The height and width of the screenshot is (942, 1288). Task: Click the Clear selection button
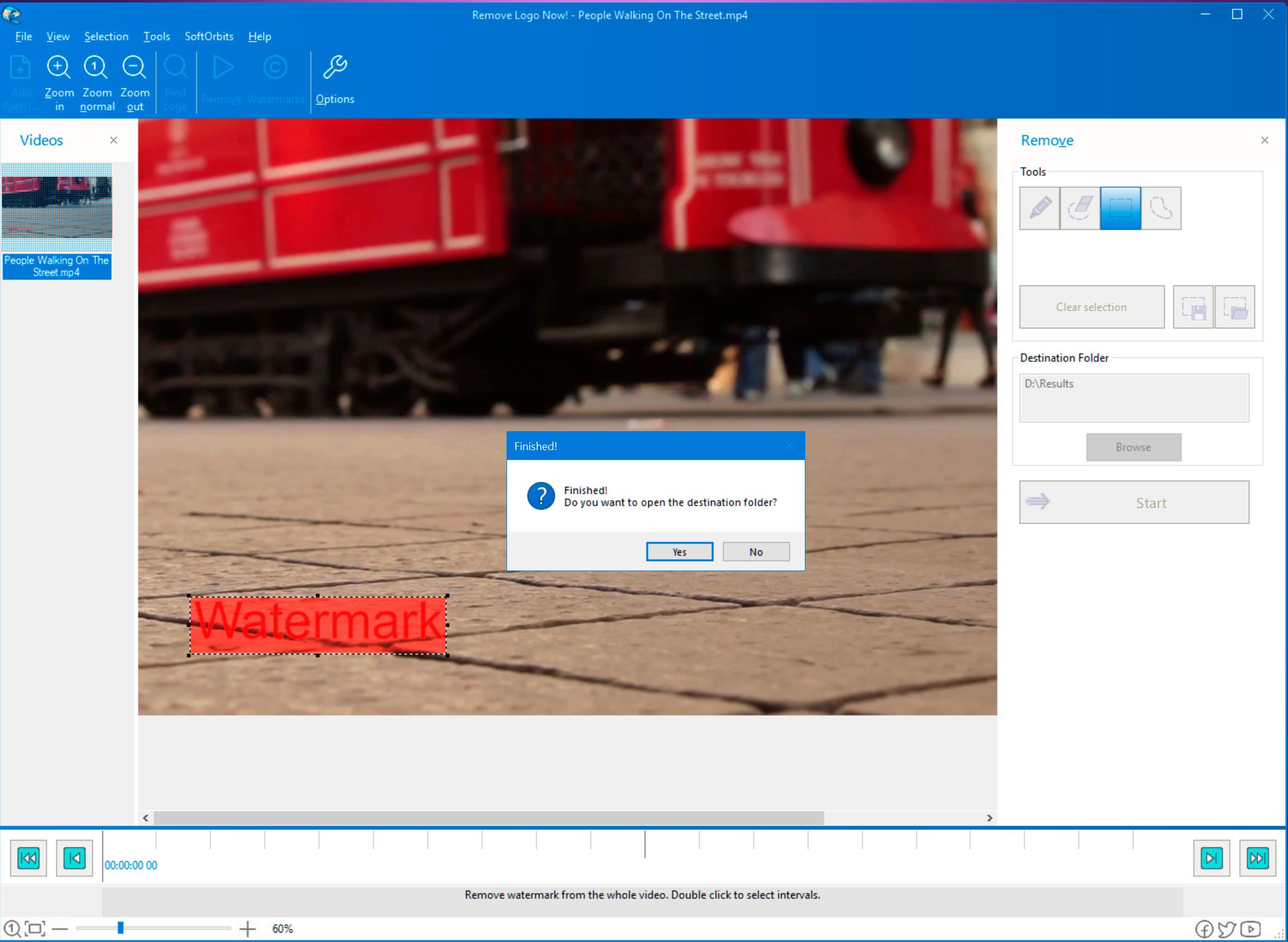(x=1090, y=307)
